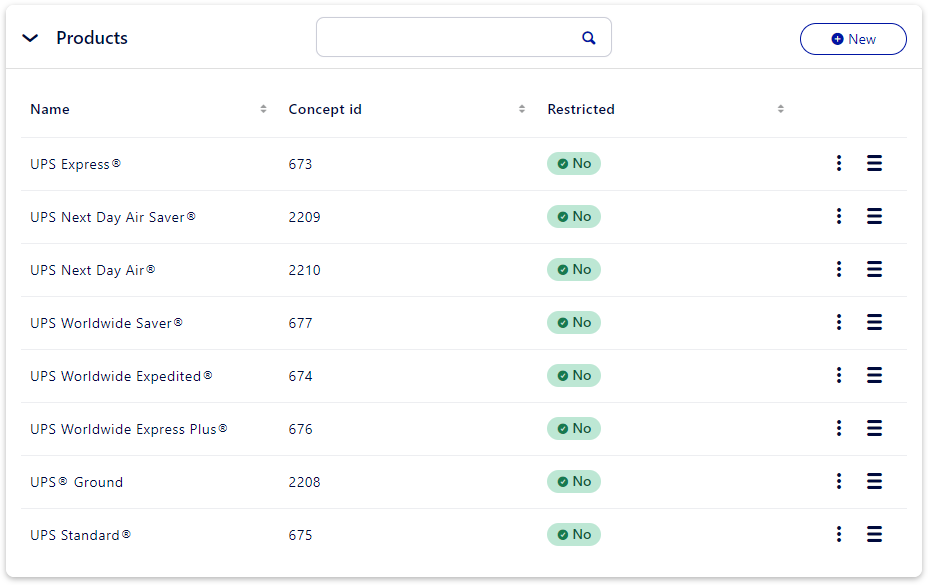Click concept id 676
Image resolution: width=928 pixels, height=585 pixels.
pos(300,429)
